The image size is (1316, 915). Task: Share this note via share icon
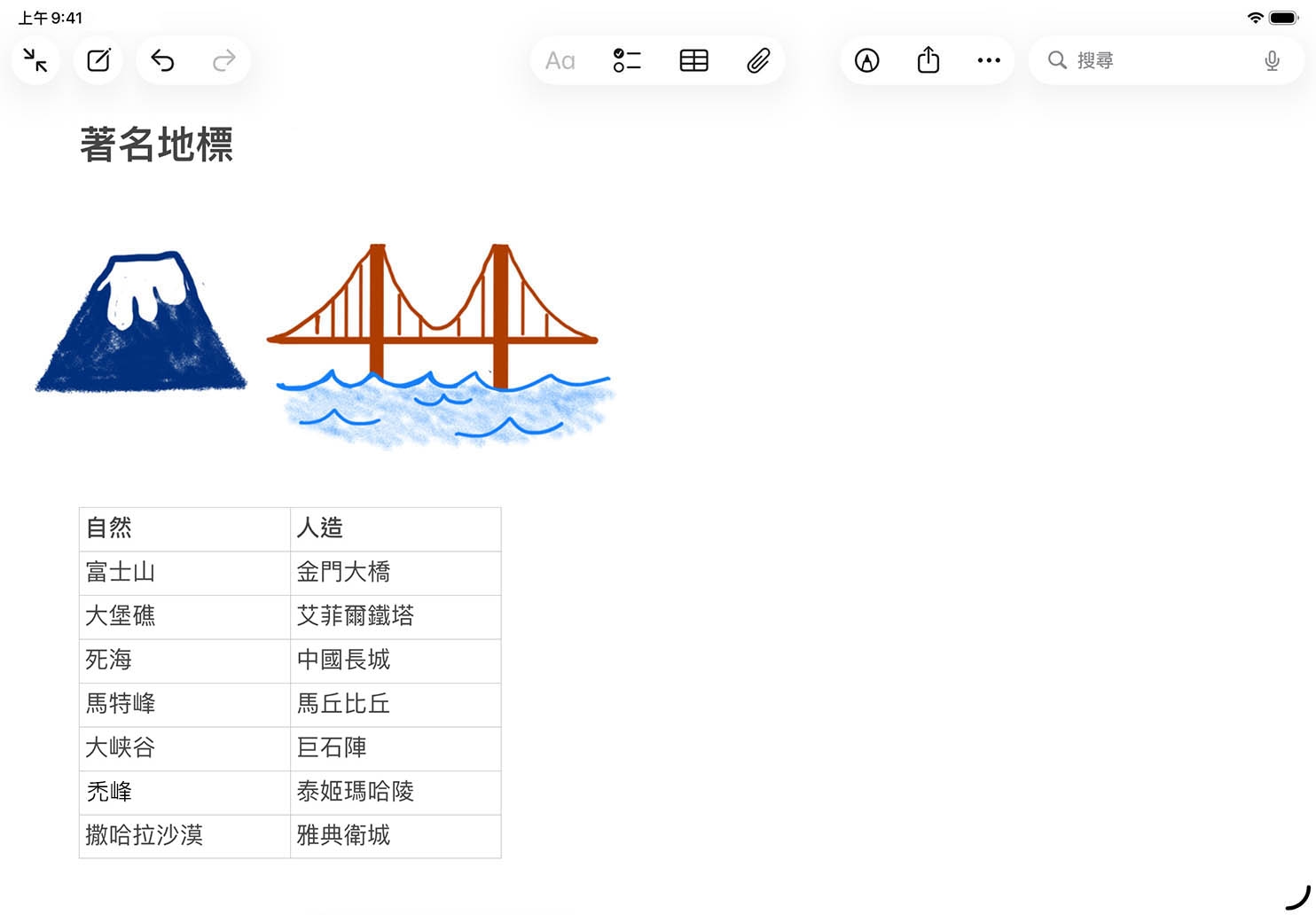coord(928,60)
